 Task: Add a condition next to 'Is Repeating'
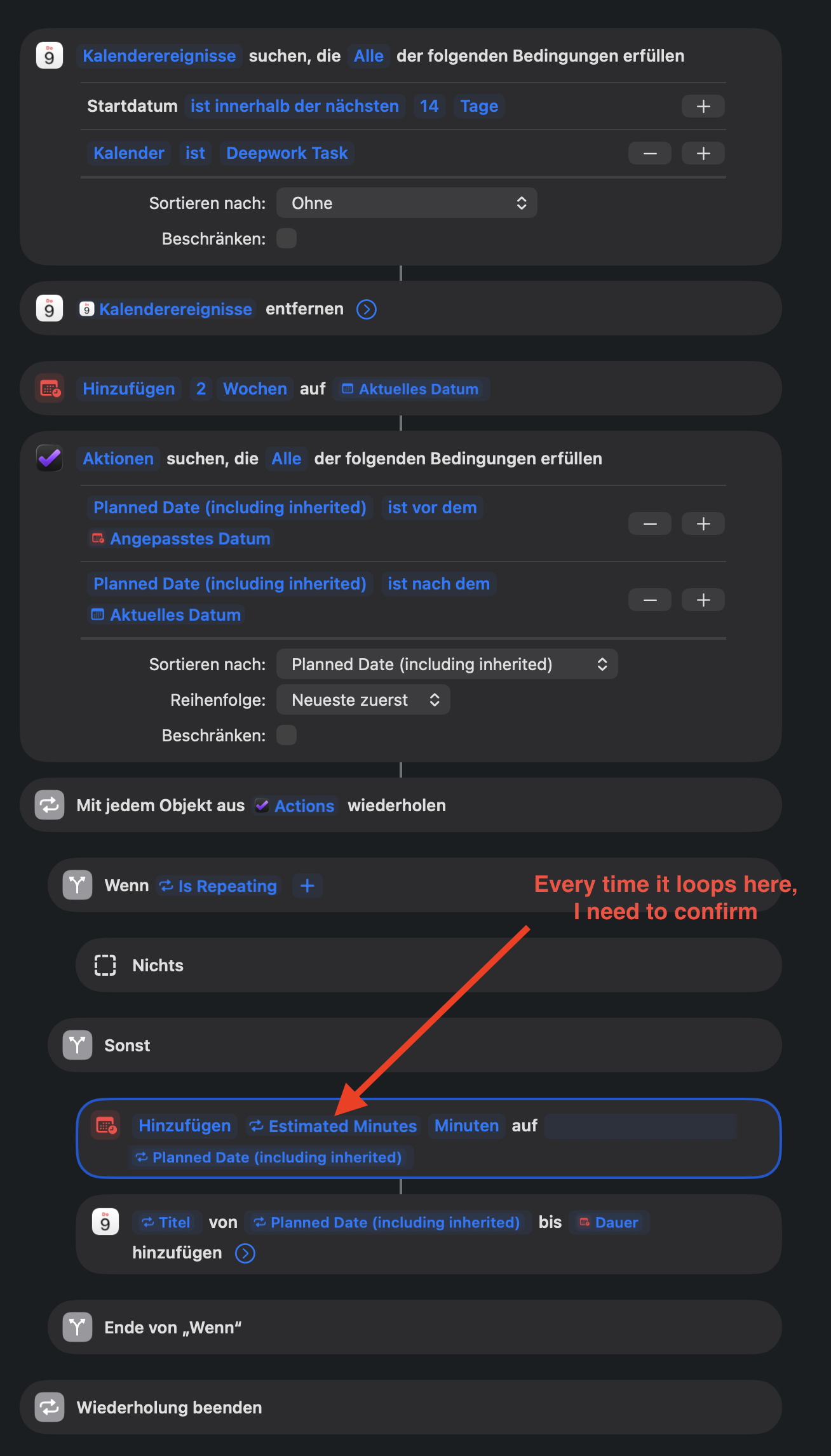pos(307,886)
